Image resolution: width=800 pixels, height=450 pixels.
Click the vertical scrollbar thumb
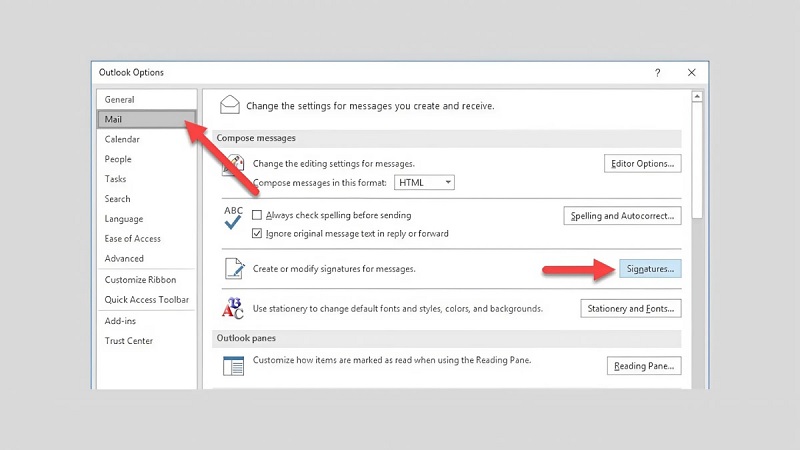pyautogui.click(x=697, y=160)
